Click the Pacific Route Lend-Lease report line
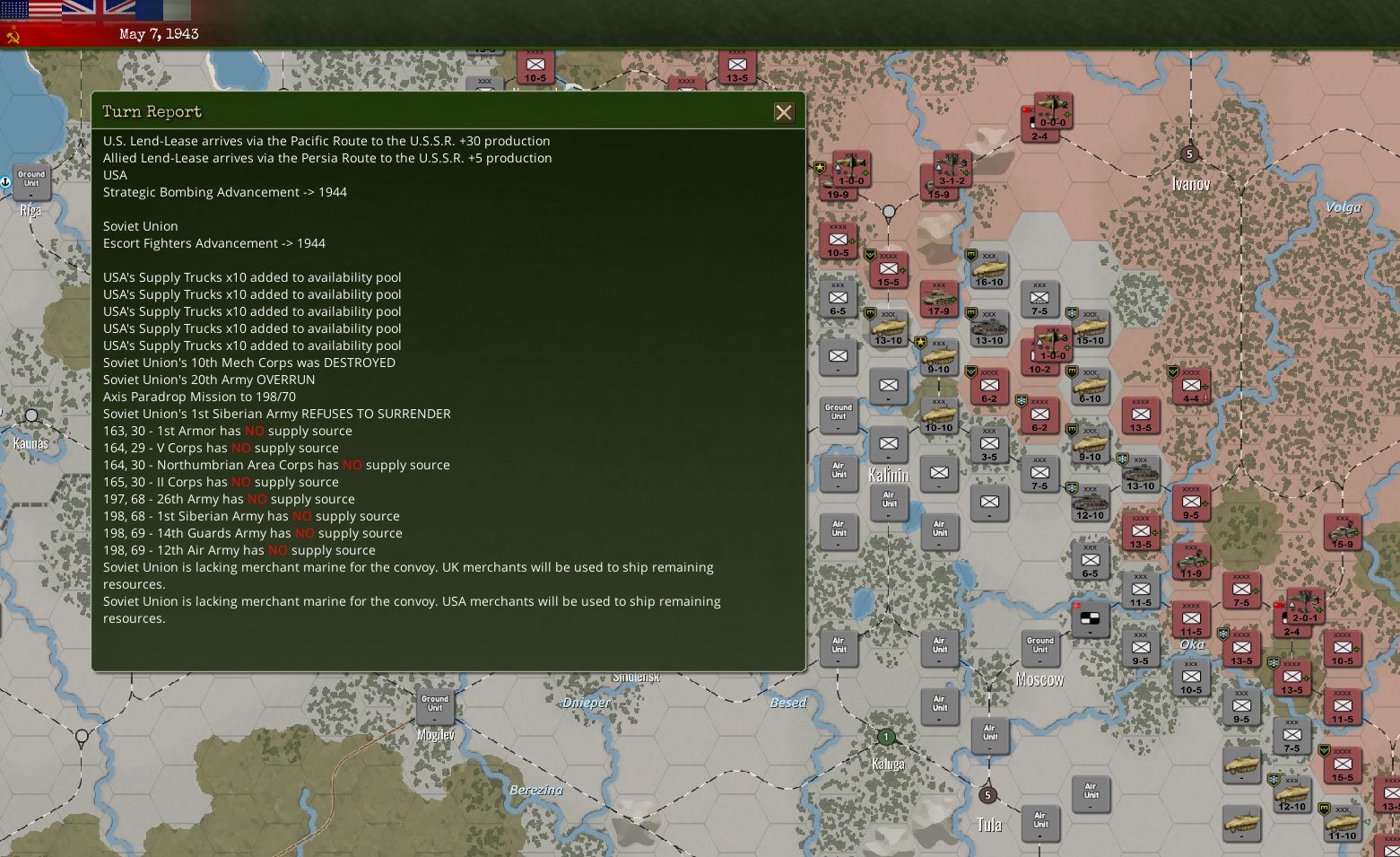The width and height of the screenshot is (1400, 857). click(326, 141)
